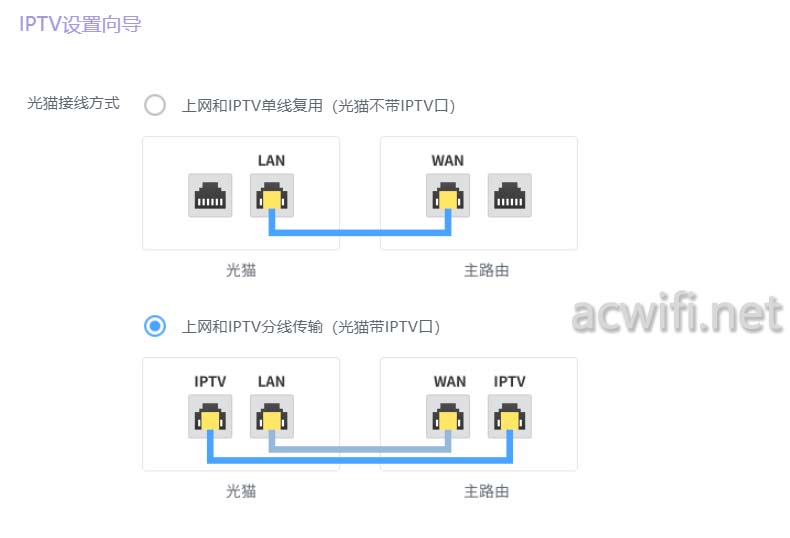Click the 主路由 caption under bottom diagram
Viewport: 790px width, 538px height.
(486, 491)
